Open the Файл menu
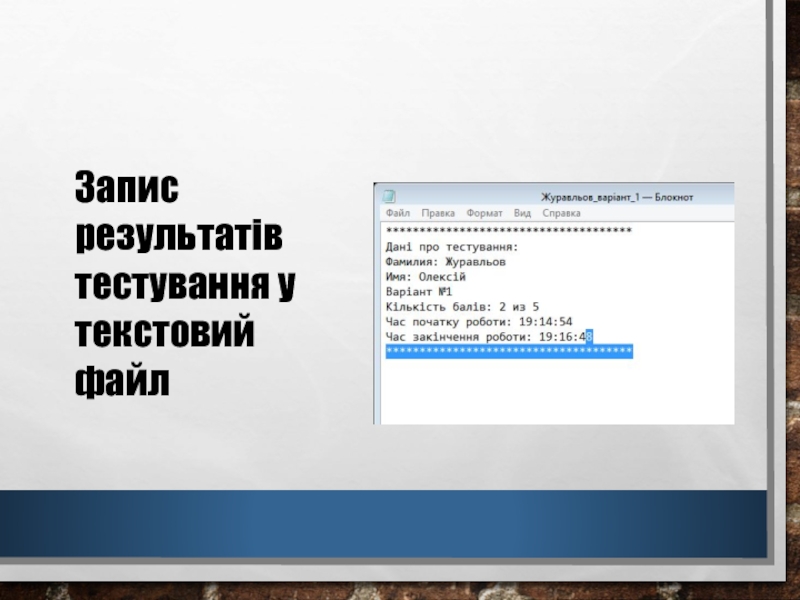Screen dimensions: 800x600 (x=396, y=213)
